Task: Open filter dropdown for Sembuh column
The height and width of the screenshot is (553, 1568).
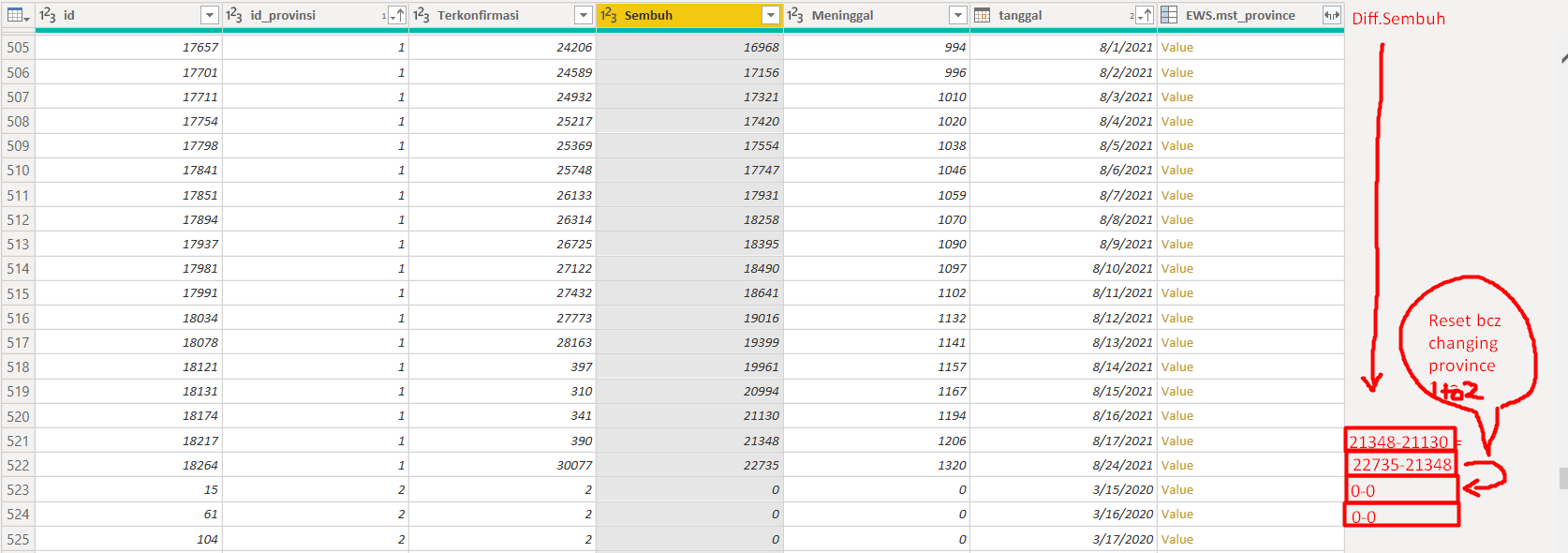Action: pyautogui.click(x=771, y=15)
